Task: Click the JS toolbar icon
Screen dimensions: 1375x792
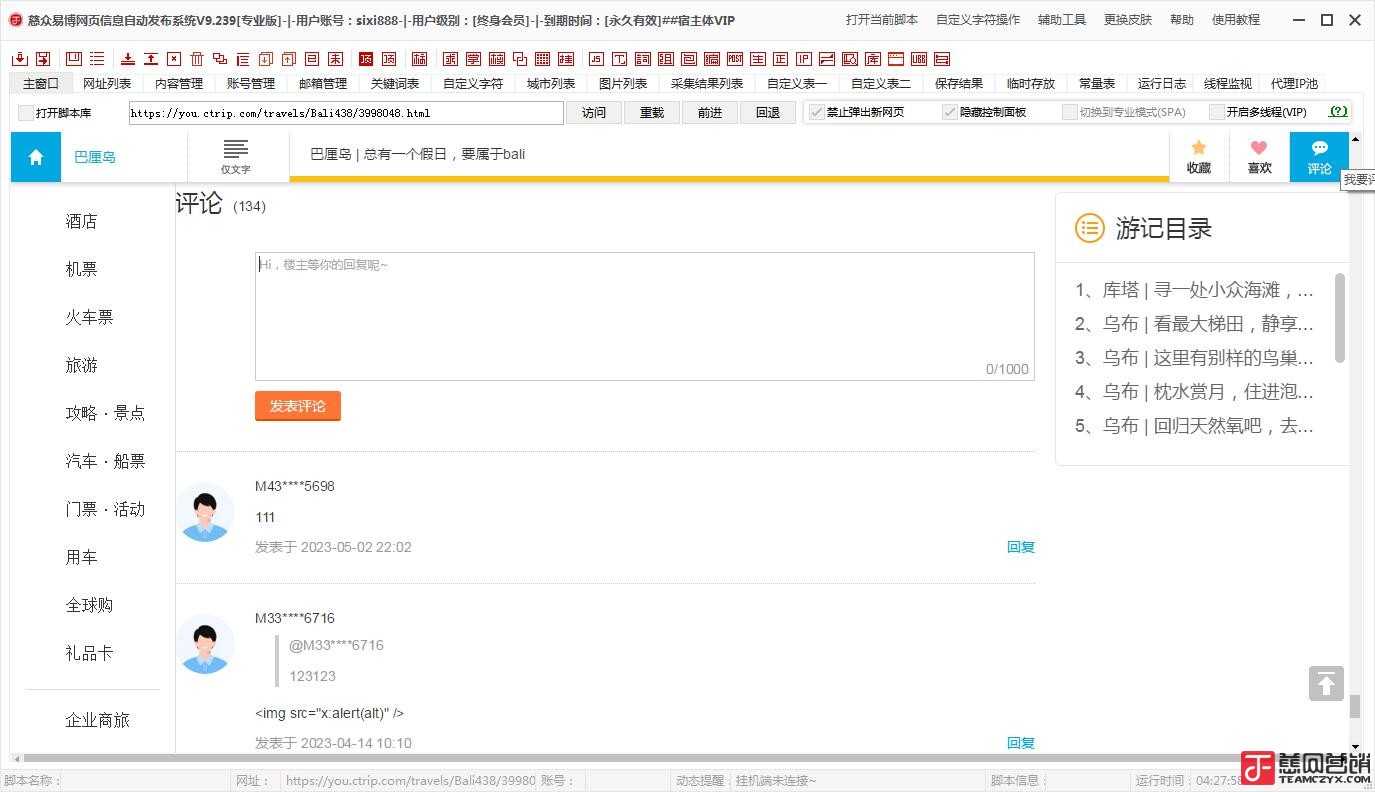Action: click(596, 59)
